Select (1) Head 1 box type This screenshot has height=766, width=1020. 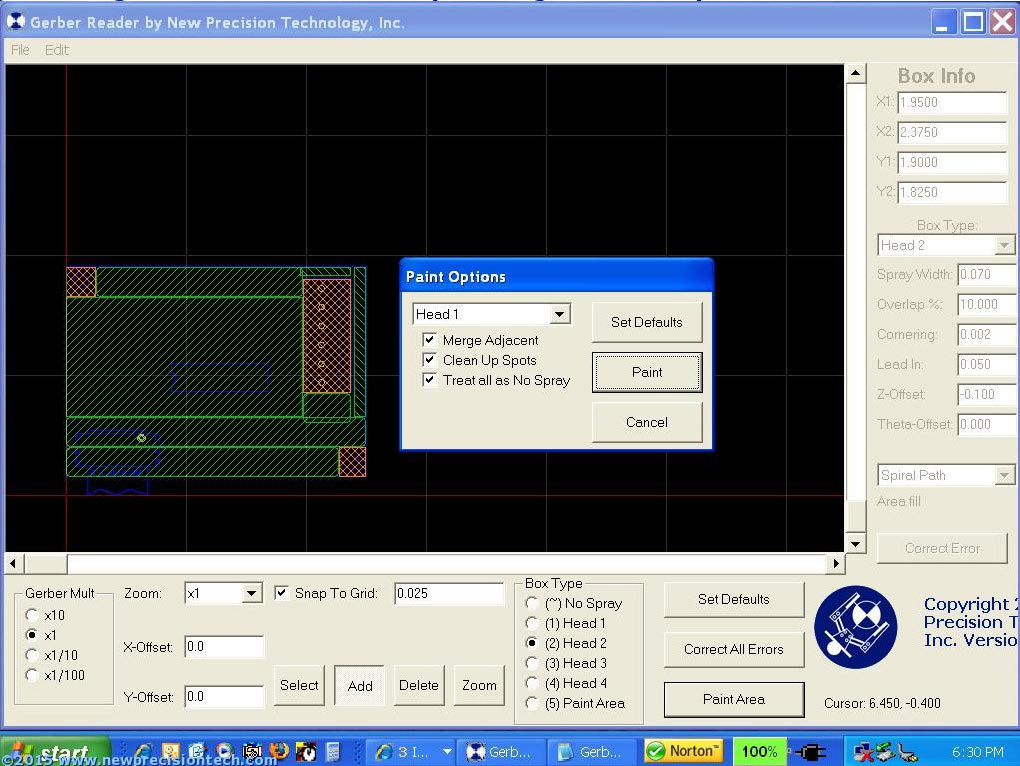(531, 623)
